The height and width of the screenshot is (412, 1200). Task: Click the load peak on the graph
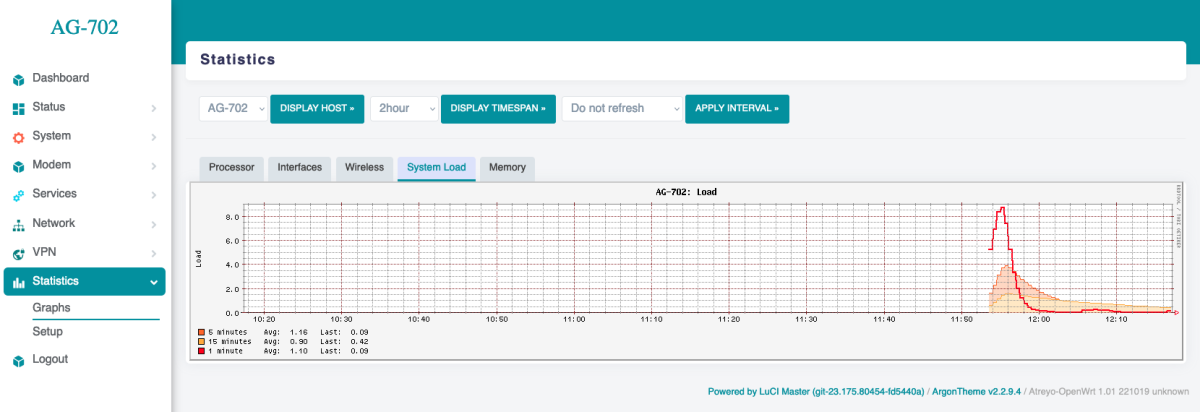coord(1001,210)
